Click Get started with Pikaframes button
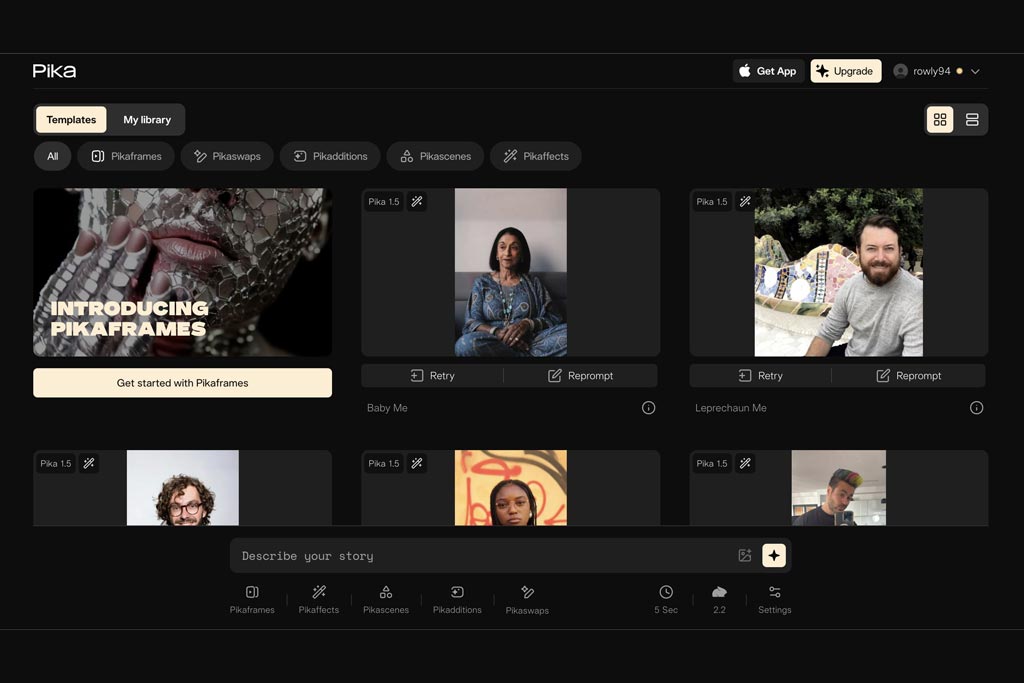 (182, 383)
